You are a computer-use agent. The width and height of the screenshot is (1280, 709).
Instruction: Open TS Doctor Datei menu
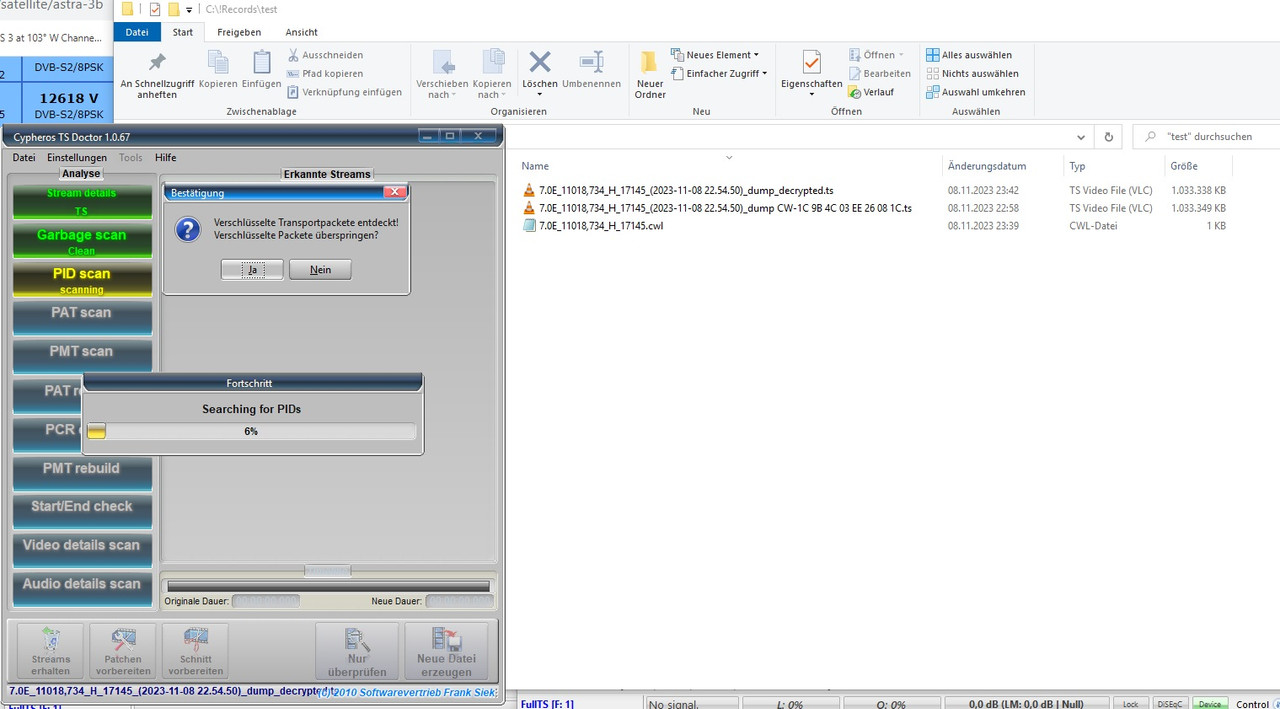coord(24,157)
